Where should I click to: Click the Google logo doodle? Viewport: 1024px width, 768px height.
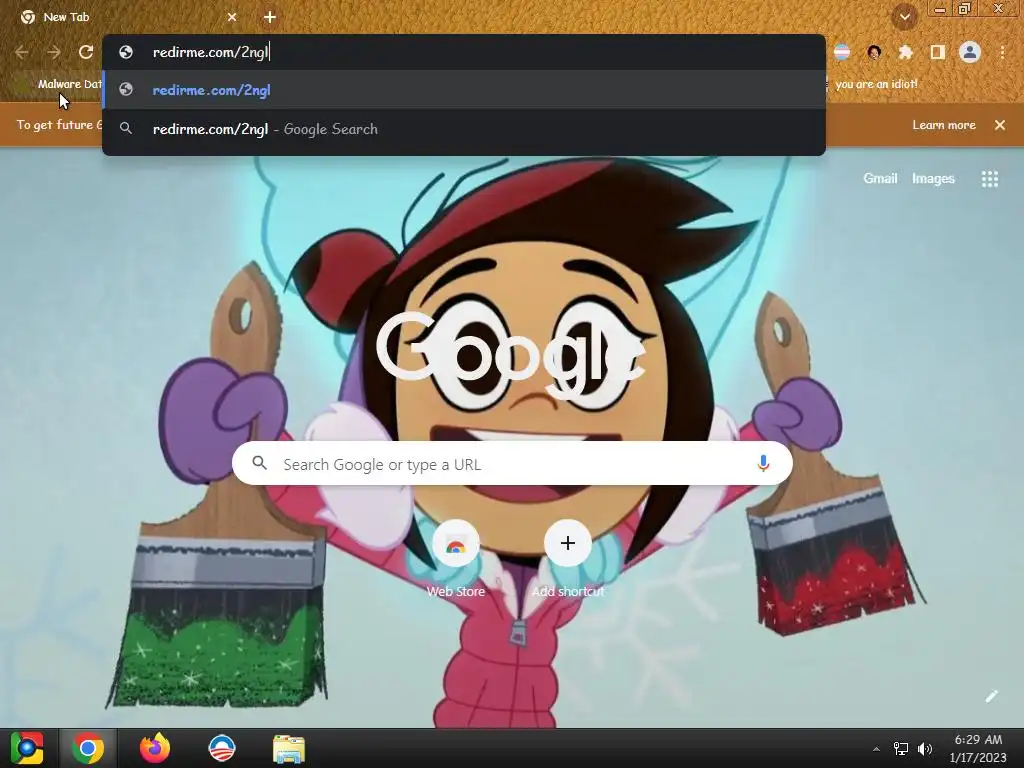point(511,356)
